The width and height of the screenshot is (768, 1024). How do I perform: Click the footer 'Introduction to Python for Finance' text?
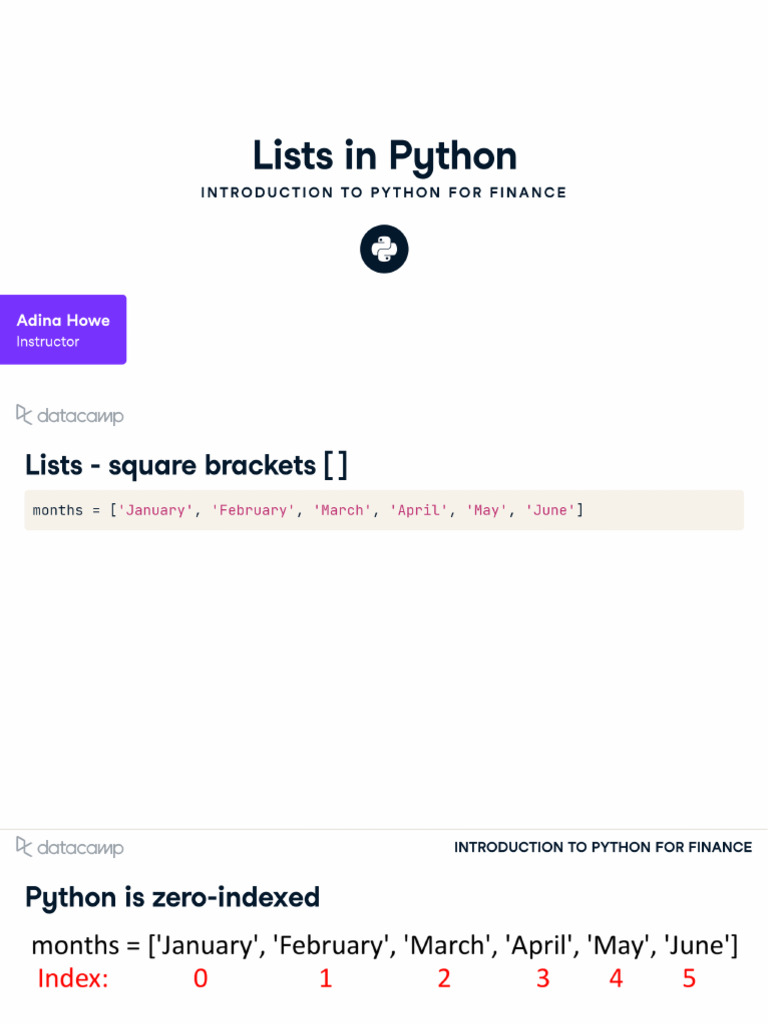pyautogui.click(x=603, y=847)
